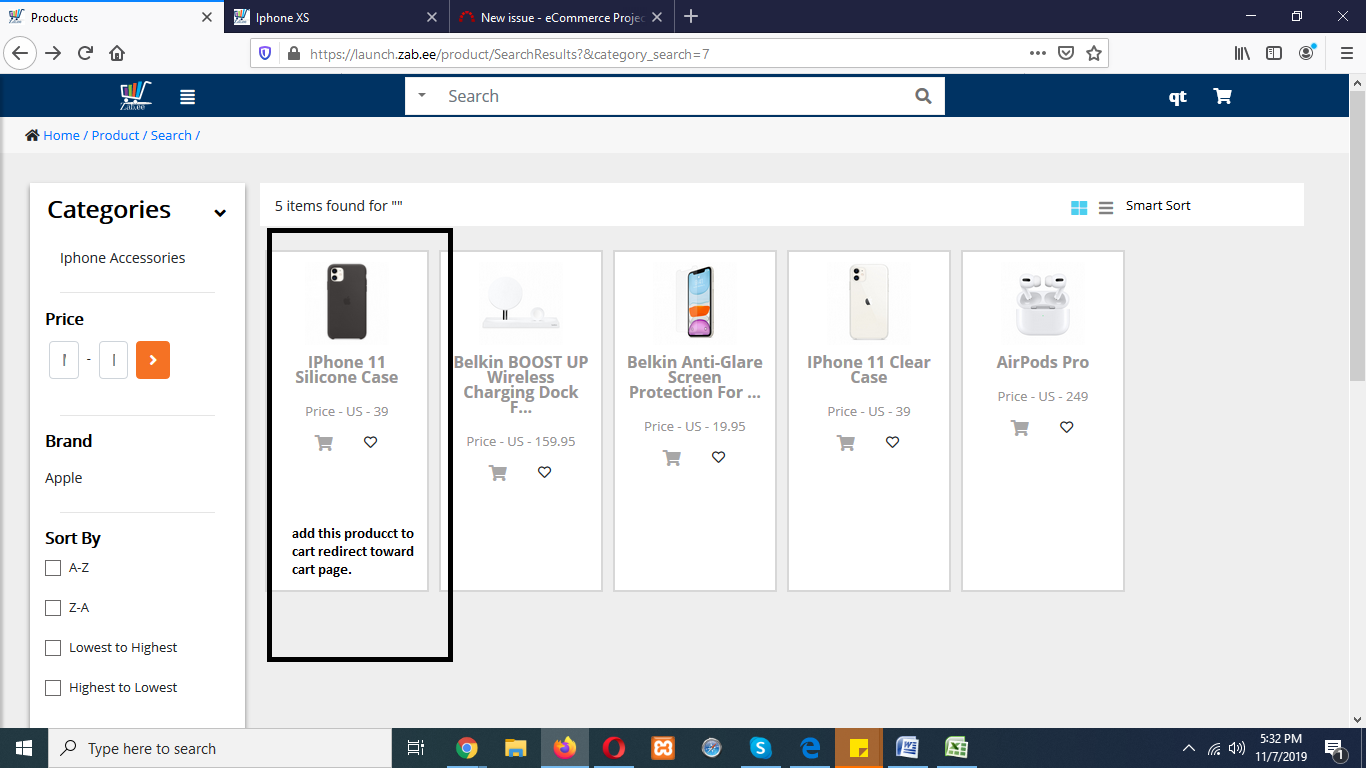Open the qt user menu

point(1178,97)
